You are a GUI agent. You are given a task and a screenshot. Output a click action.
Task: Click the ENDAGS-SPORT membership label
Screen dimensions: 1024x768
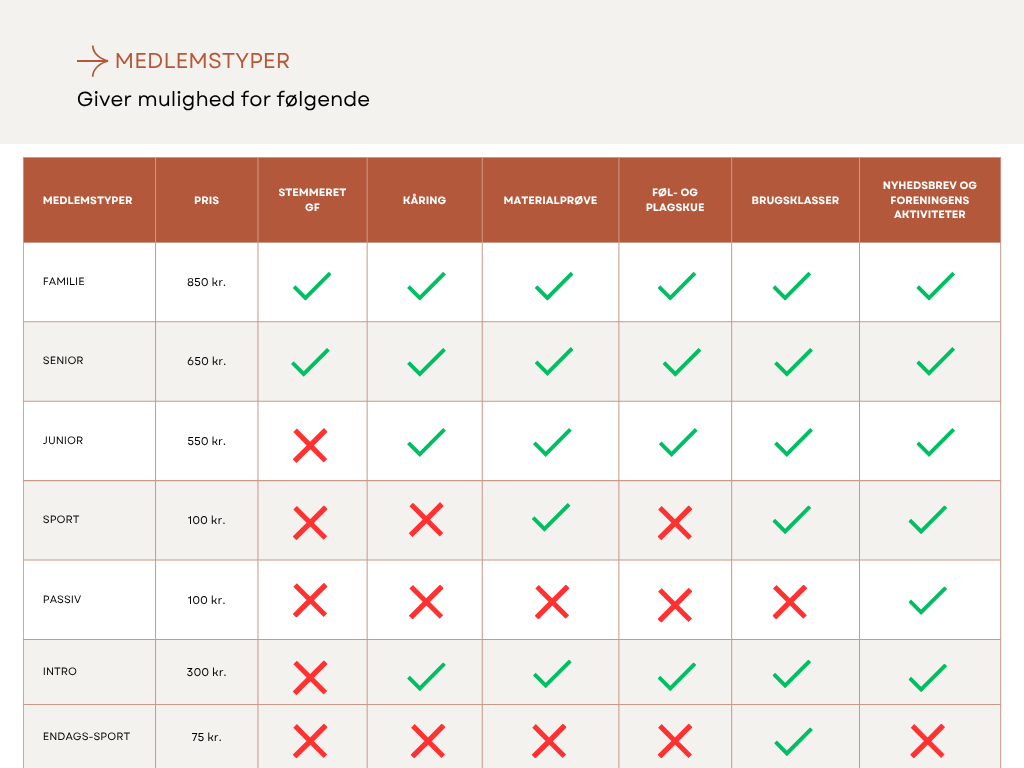[x=86, y=737]
